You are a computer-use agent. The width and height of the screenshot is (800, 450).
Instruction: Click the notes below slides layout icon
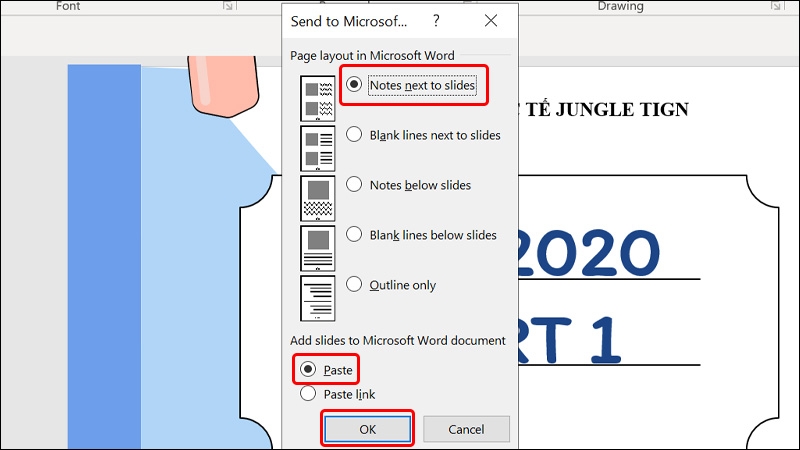tap(317, 198)
